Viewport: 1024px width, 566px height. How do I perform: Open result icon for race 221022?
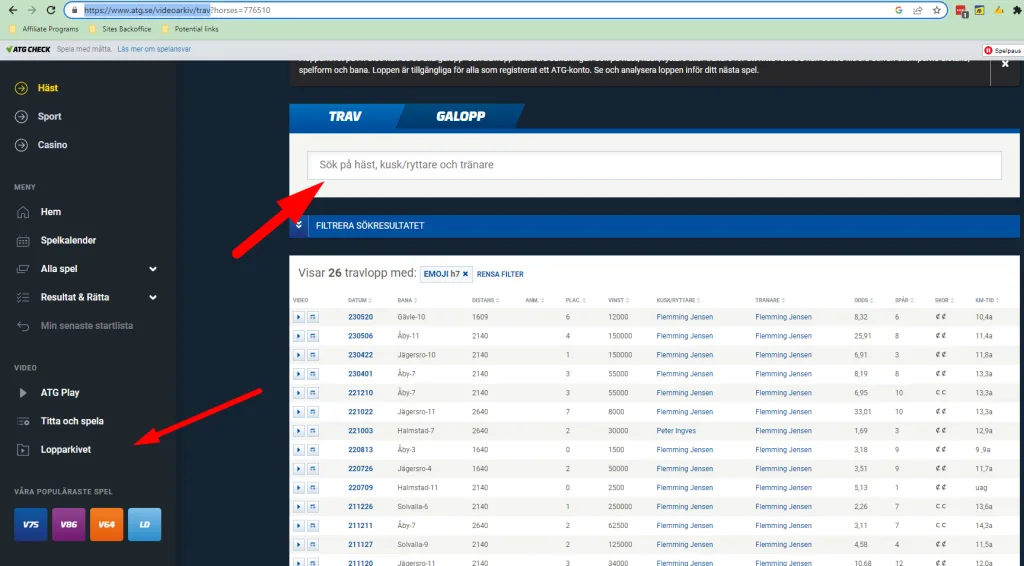pos(313,412)
